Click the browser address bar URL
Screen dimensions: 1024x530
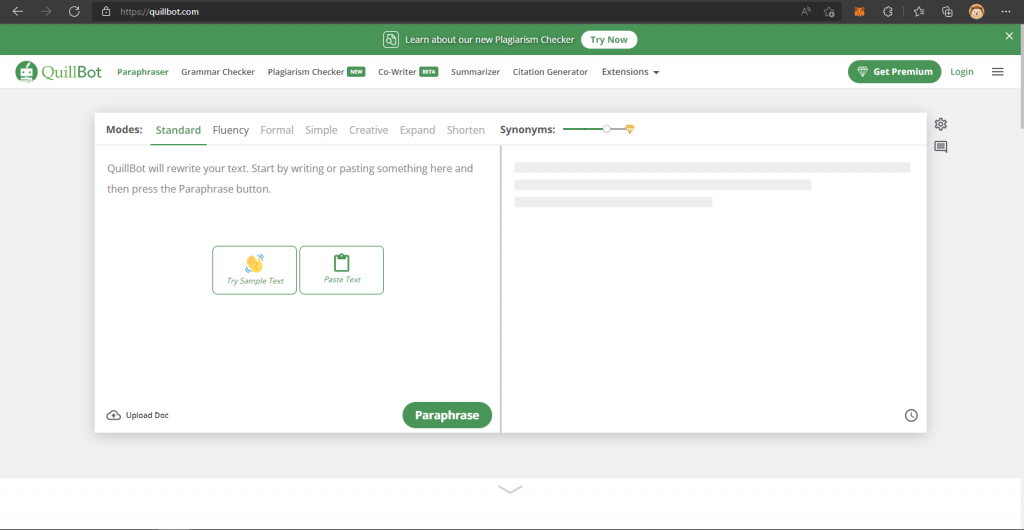click(159, 12)
